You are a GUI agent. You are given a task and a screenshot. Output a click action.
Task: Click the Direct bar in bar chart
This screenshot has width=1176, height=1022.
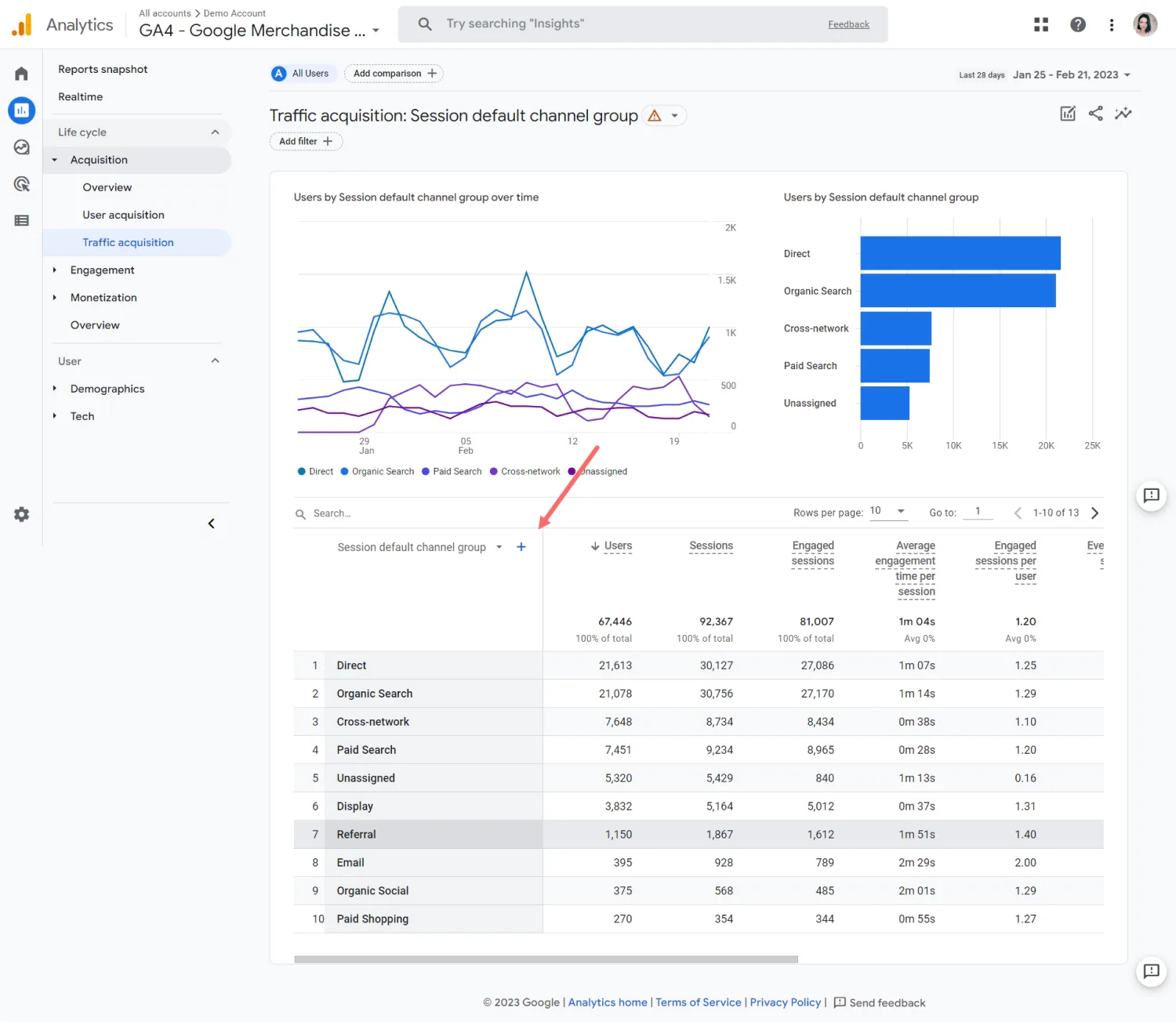(960, 253)
